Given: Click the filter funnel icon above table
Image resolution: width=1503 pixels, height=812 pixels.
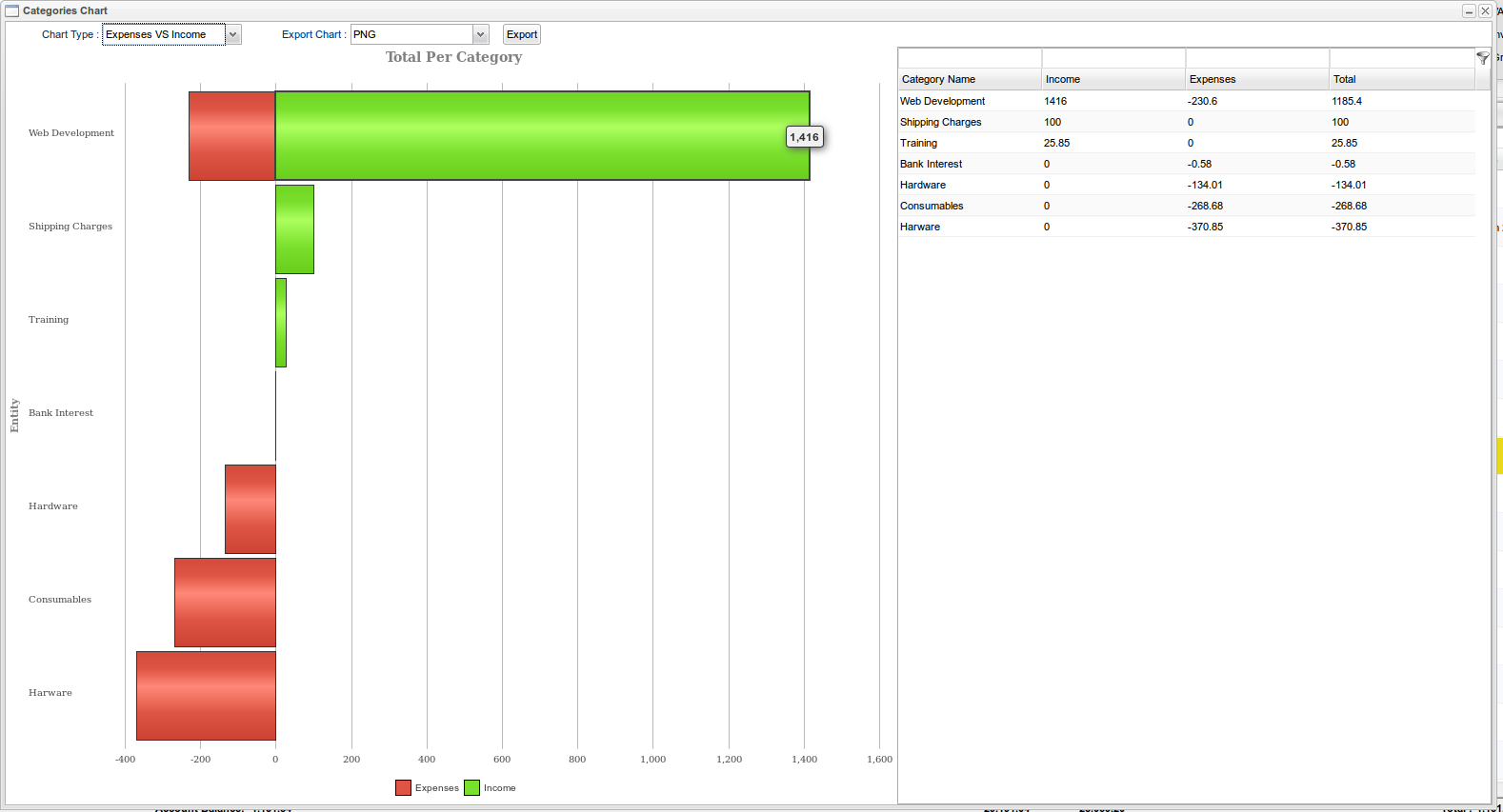Looking at the screenshot, I should (1483, 58).
